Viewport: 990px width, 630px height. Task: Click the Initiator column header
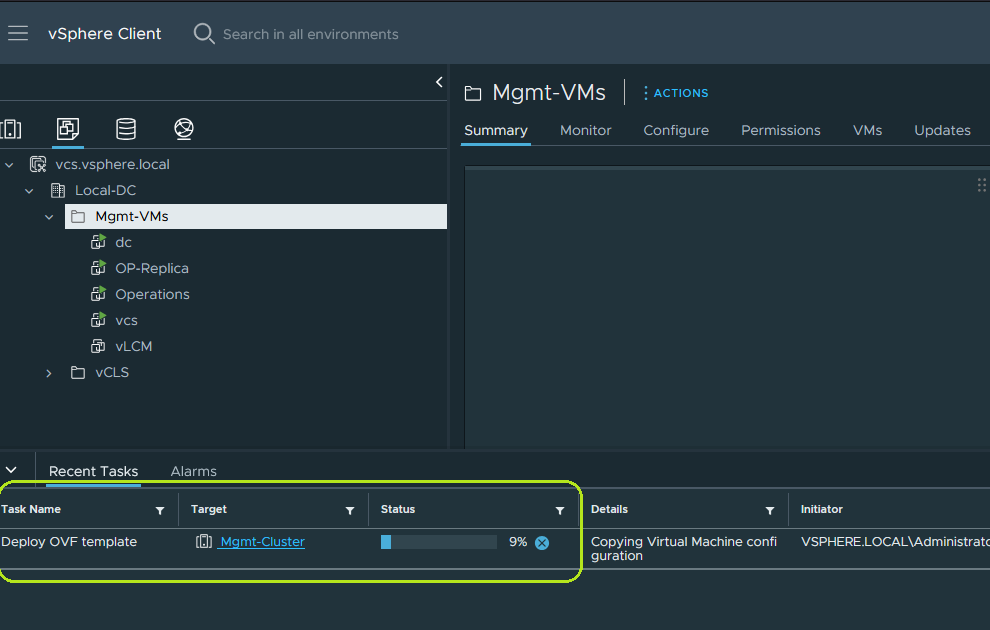(x=821, y=509)
